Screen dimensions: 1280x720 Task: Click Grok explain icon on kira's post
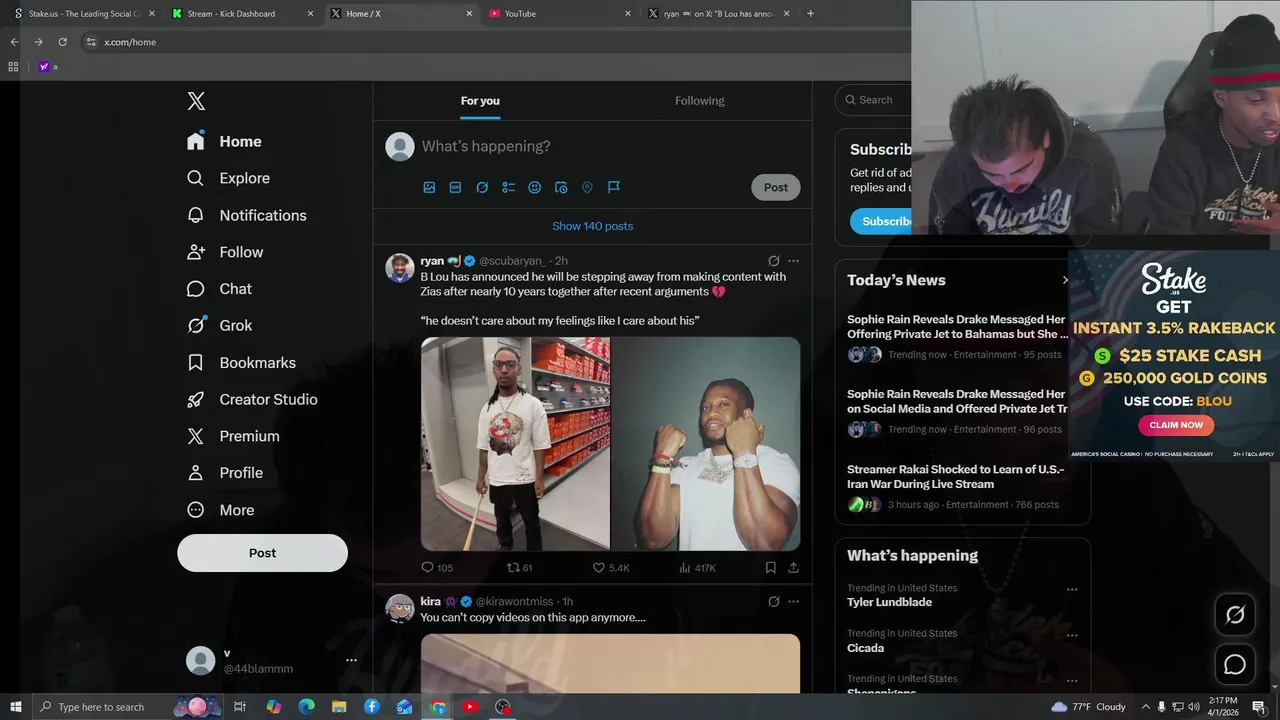(773, 602)
